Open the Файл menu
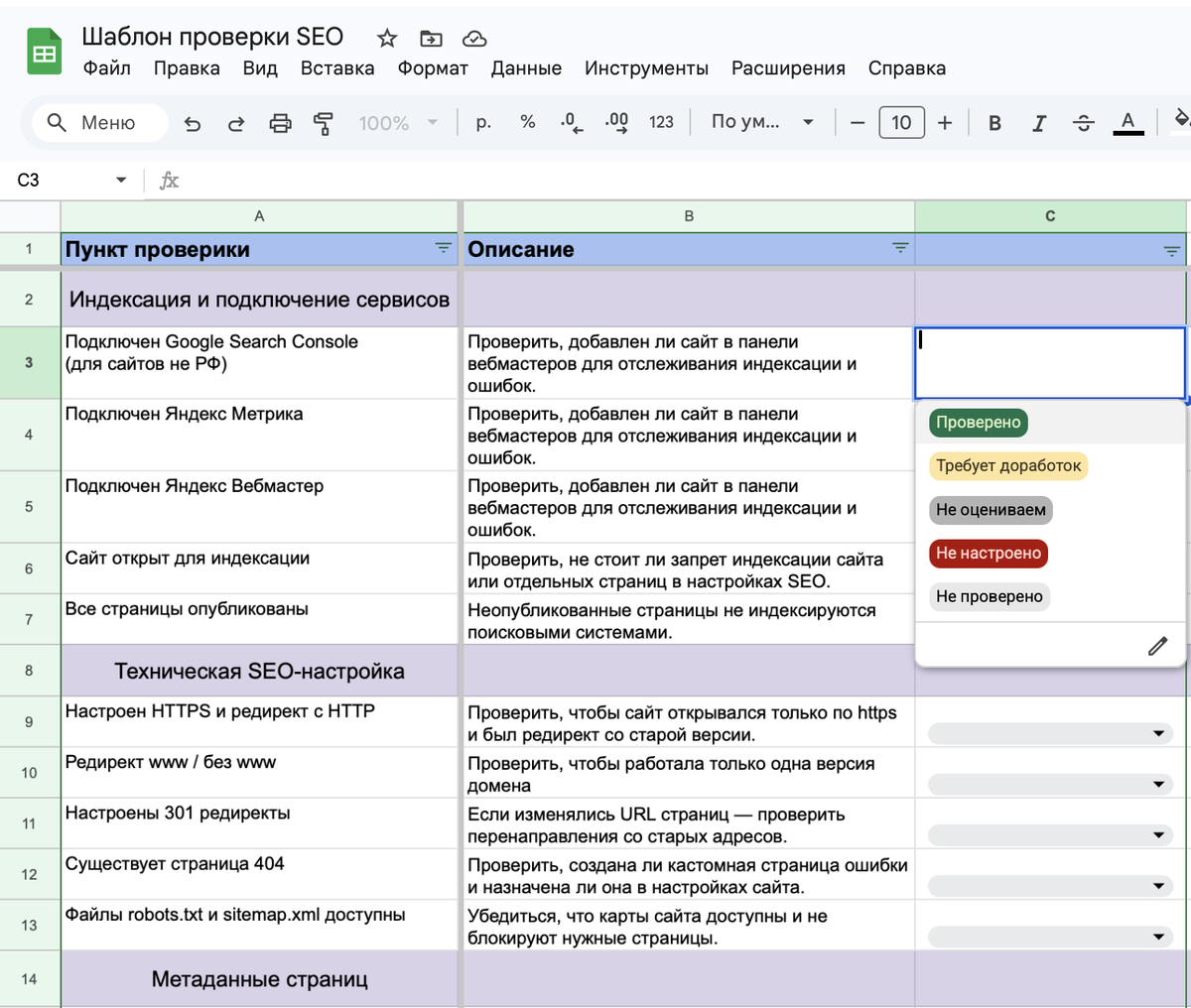Viewport: 1191px width, 1008px height. [107, 68]
